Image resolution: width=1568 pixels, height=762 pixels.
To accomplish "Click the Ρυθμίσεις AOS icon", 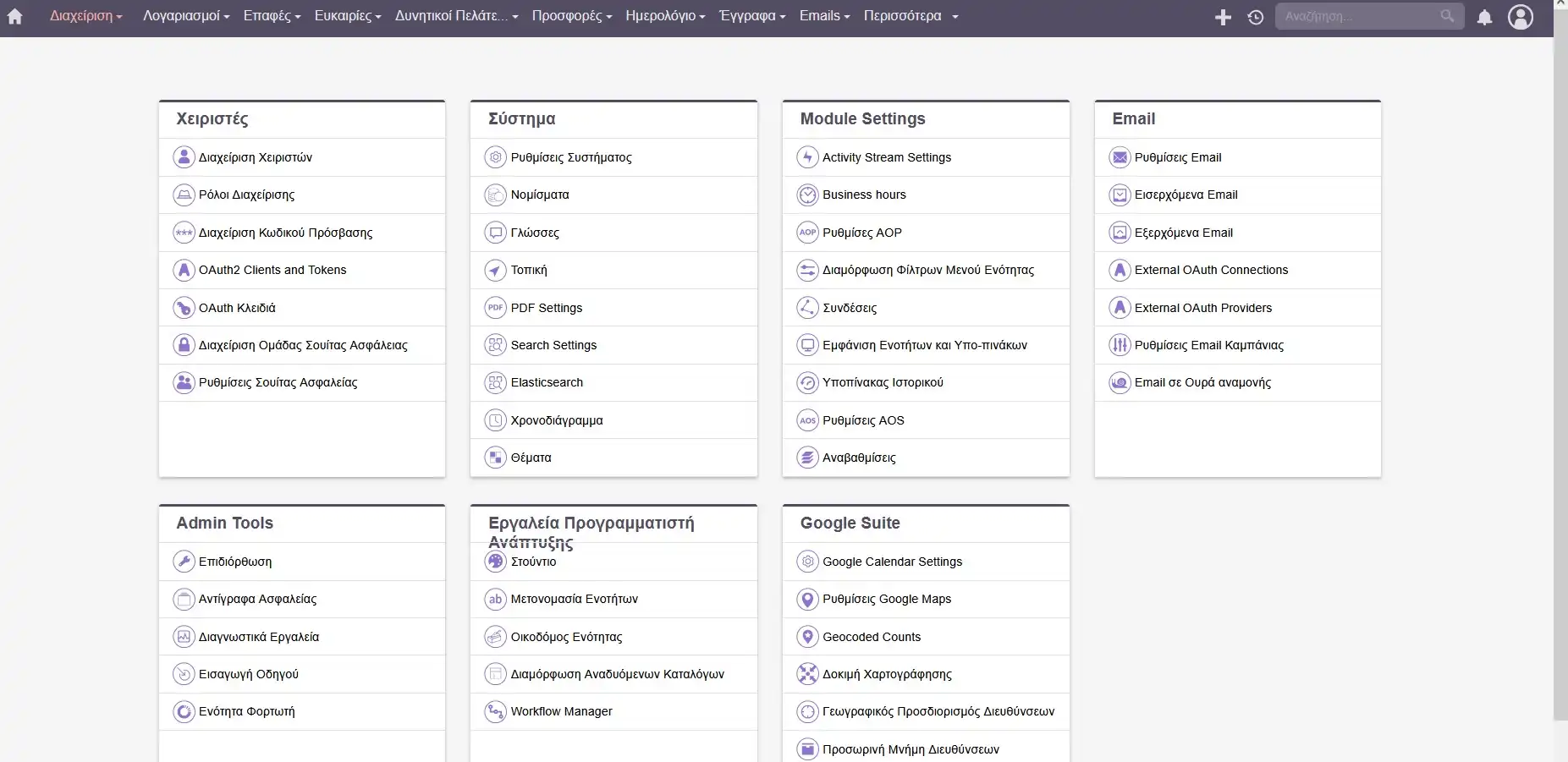I will point(807,420).
